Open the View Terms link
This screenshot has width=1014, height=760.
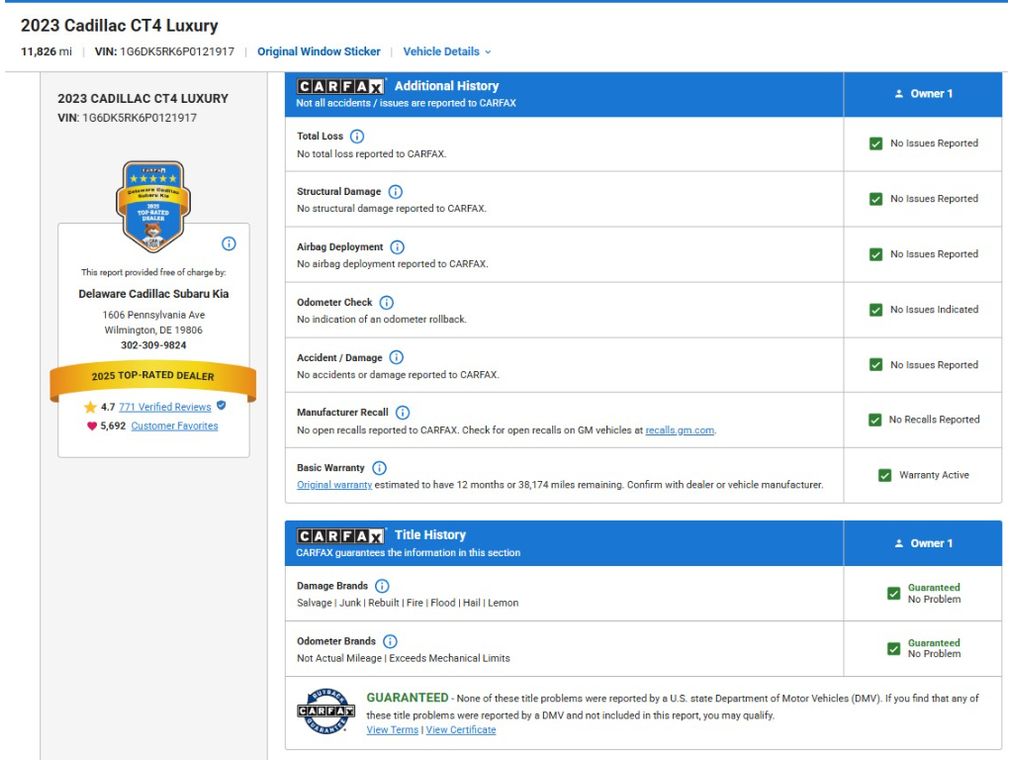[393, 730]
